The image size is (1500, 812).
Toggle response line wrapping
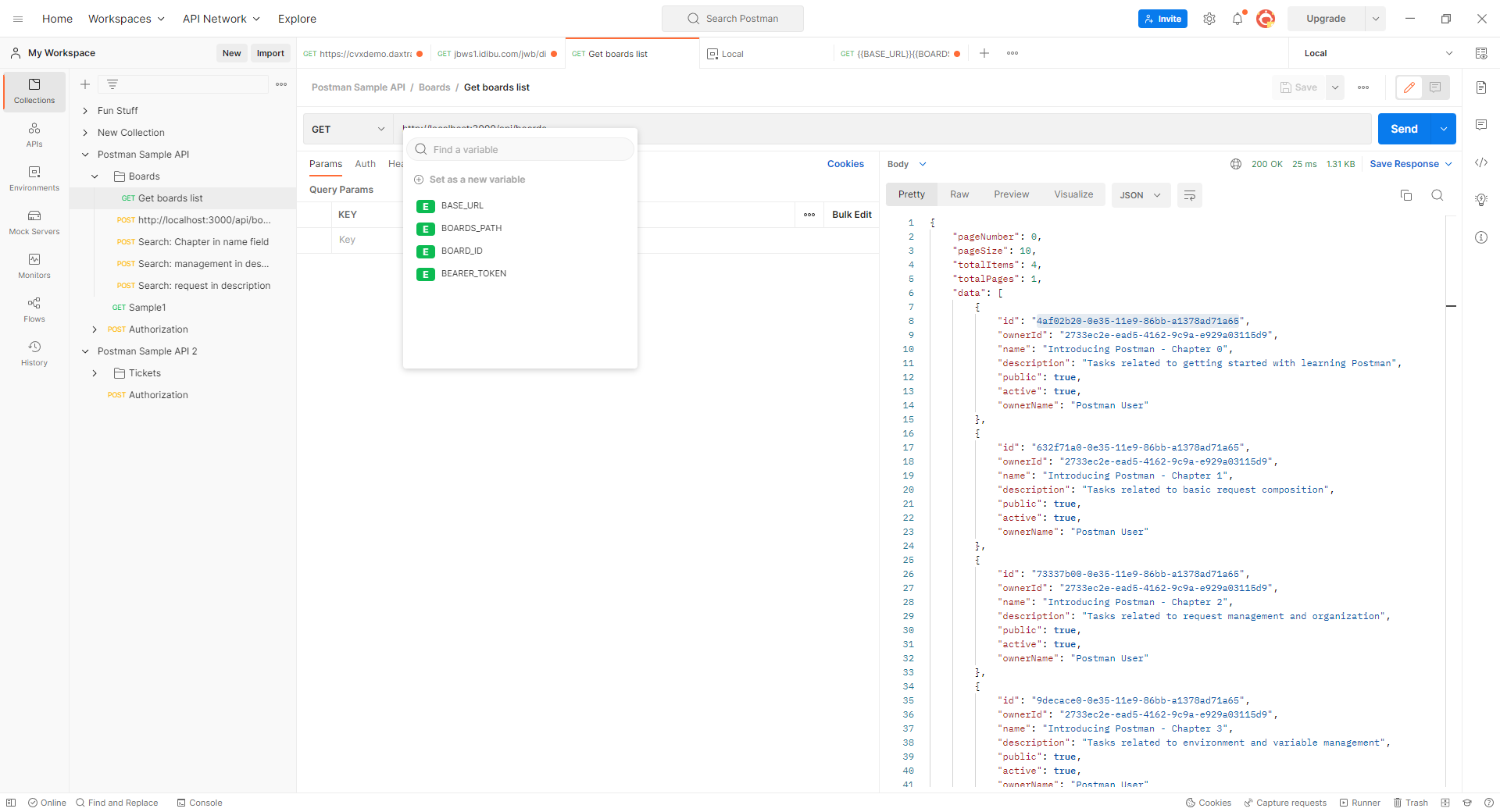(x=1190, y=195)
